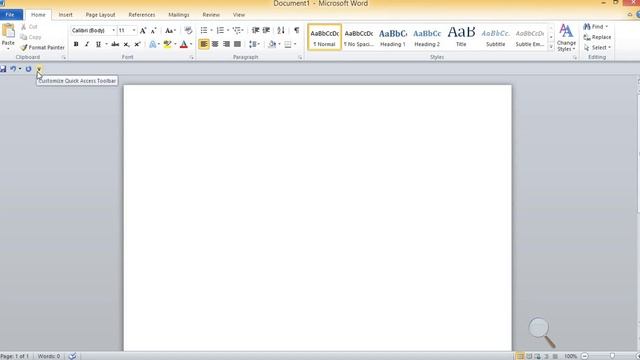Apply the Title style
640x360 pixels.
coord(461,37)
